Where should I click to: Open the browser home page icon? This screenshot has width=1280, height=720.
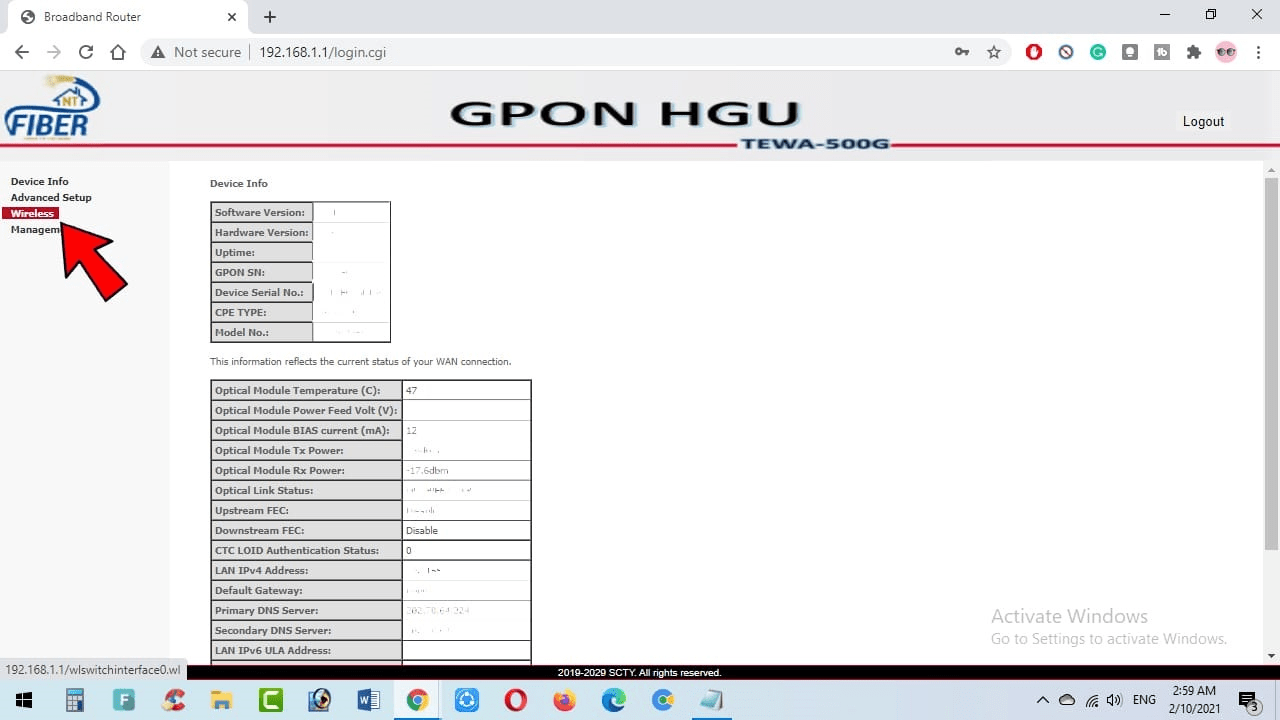[118, 52]
